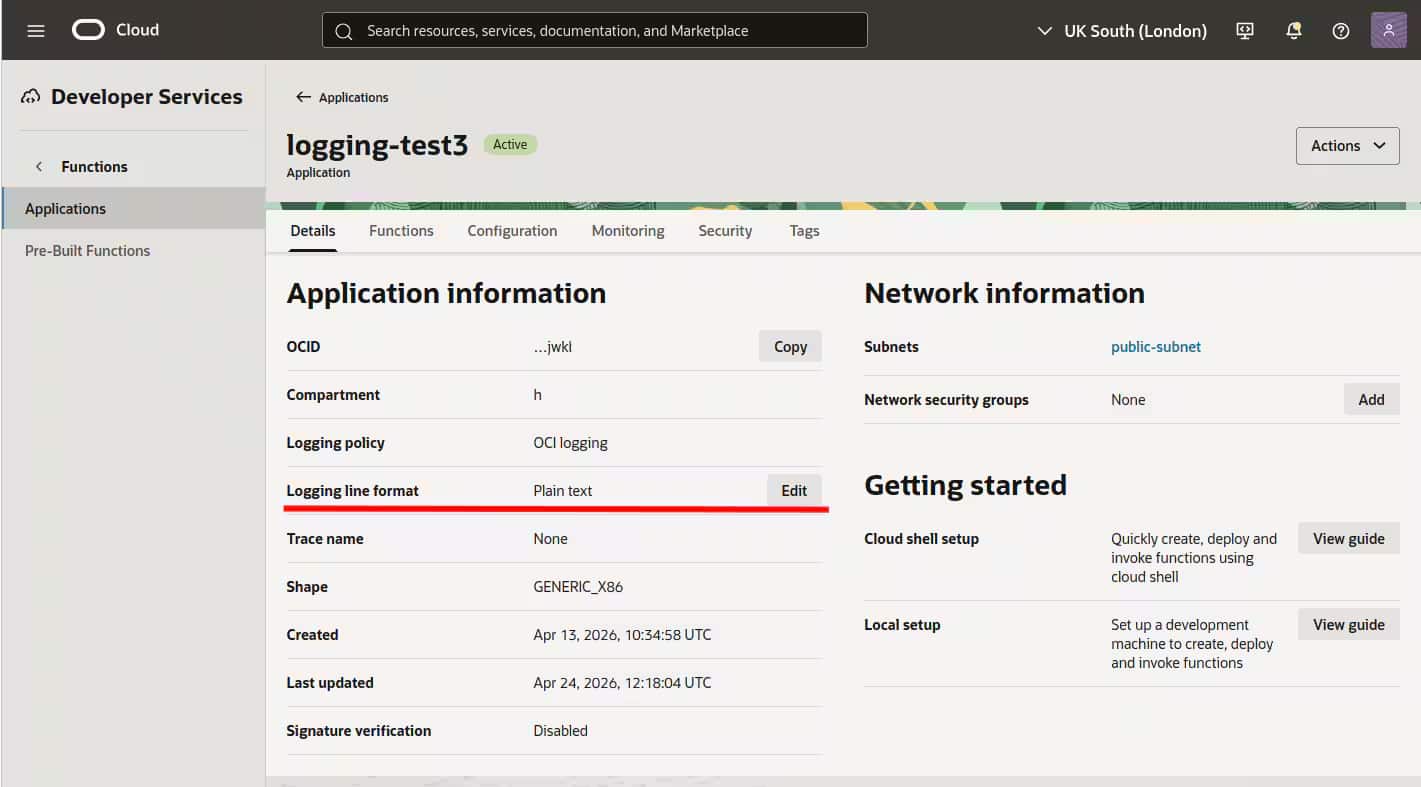Go to the Monitoring tab
1421x787 pixels.
click(x=628, y=231)
